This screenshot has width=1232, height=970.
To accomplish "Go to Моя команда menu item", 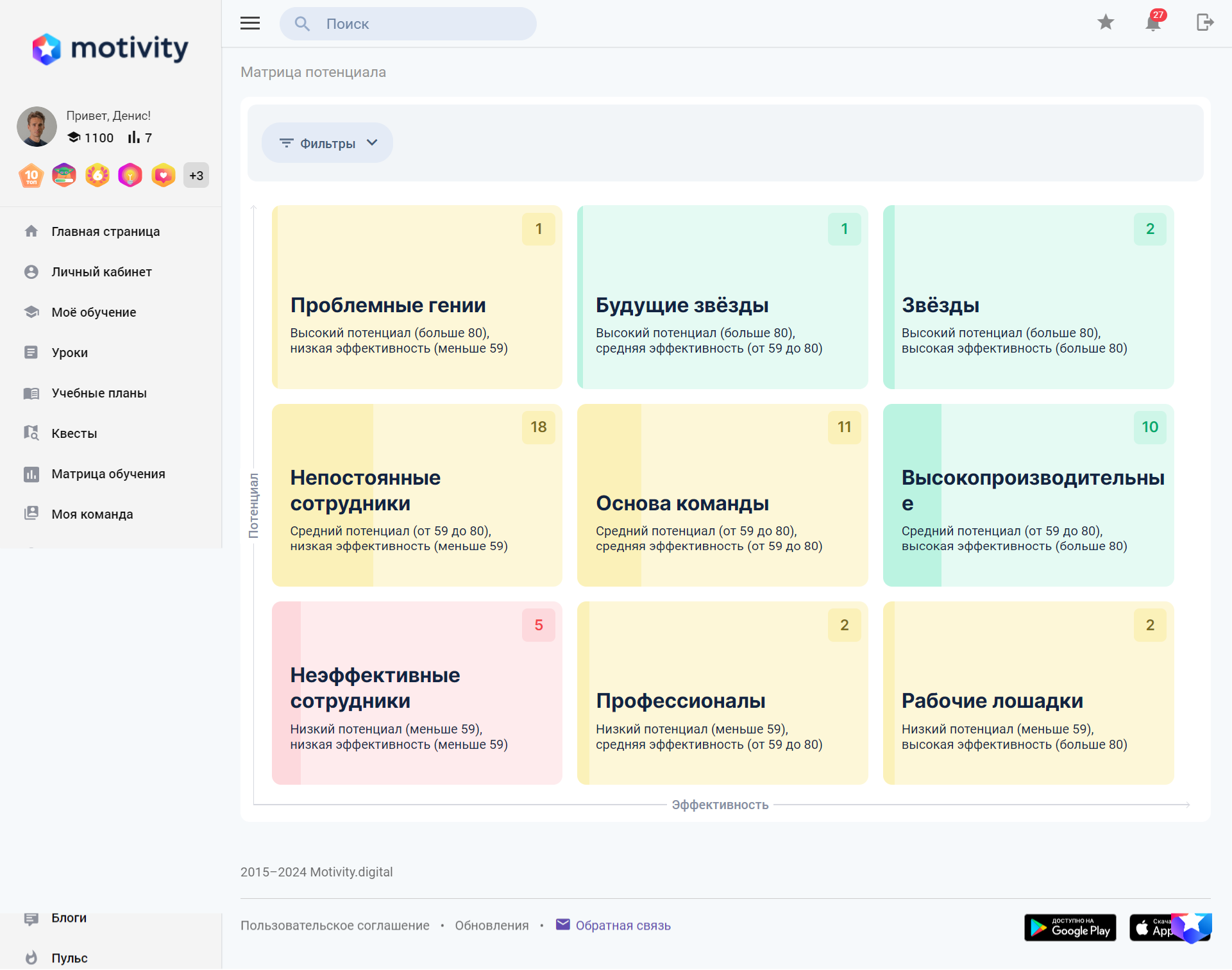I will pyautogui.click(x=92, y=514).
